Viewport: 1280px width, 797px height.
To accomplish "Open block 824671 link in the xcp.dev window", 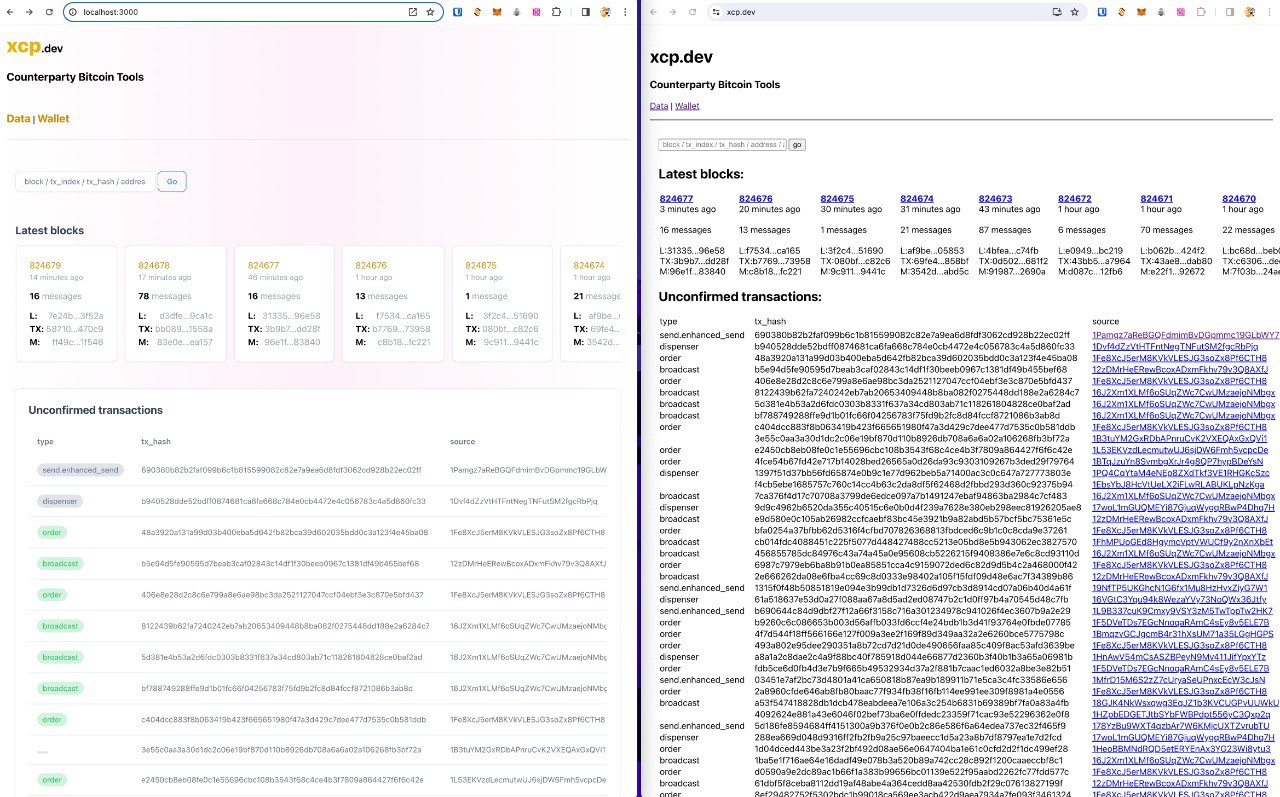I will pyautogui.click(x=1157, y=199).
